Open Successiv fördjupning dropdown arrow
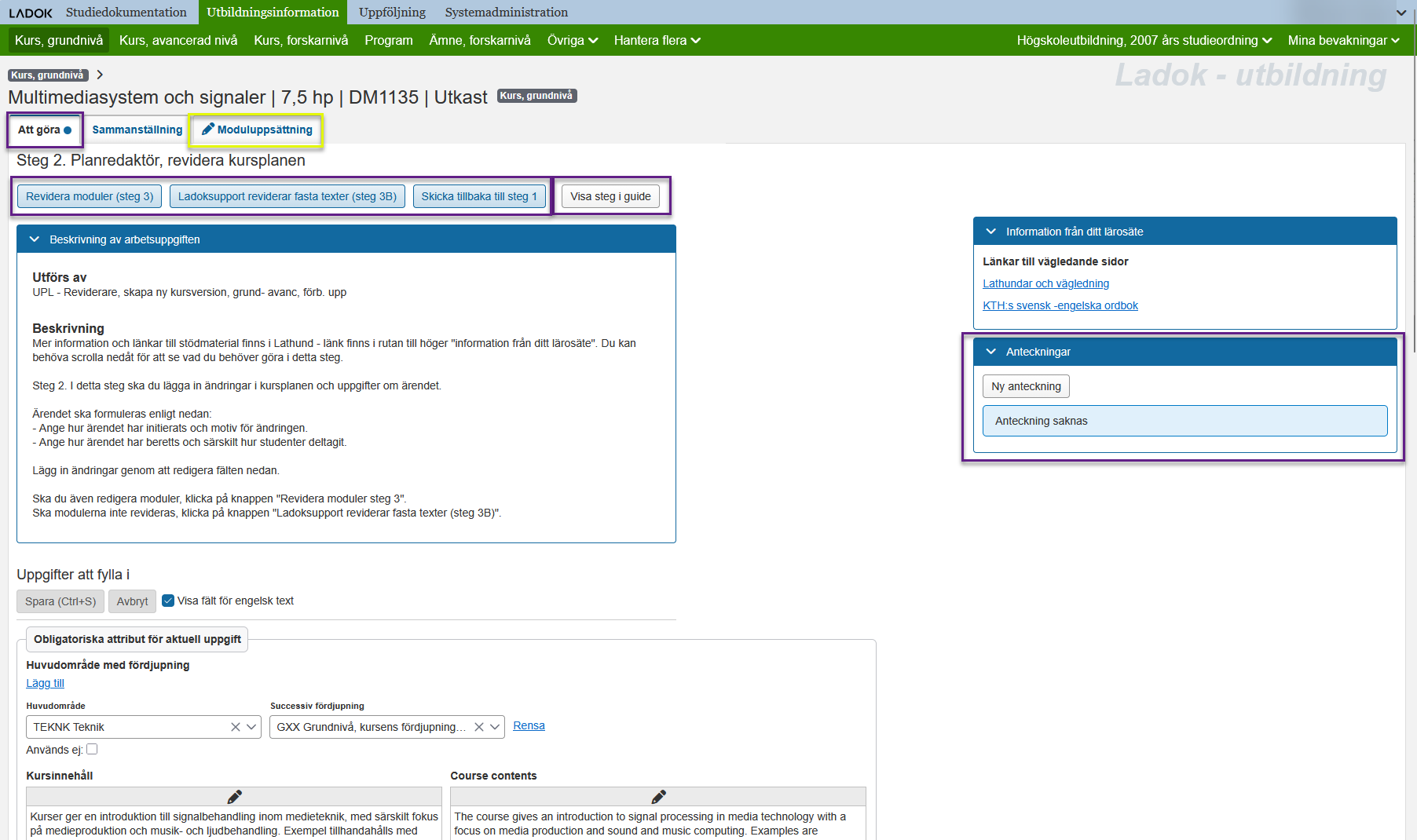 click(x=495, y=727)
